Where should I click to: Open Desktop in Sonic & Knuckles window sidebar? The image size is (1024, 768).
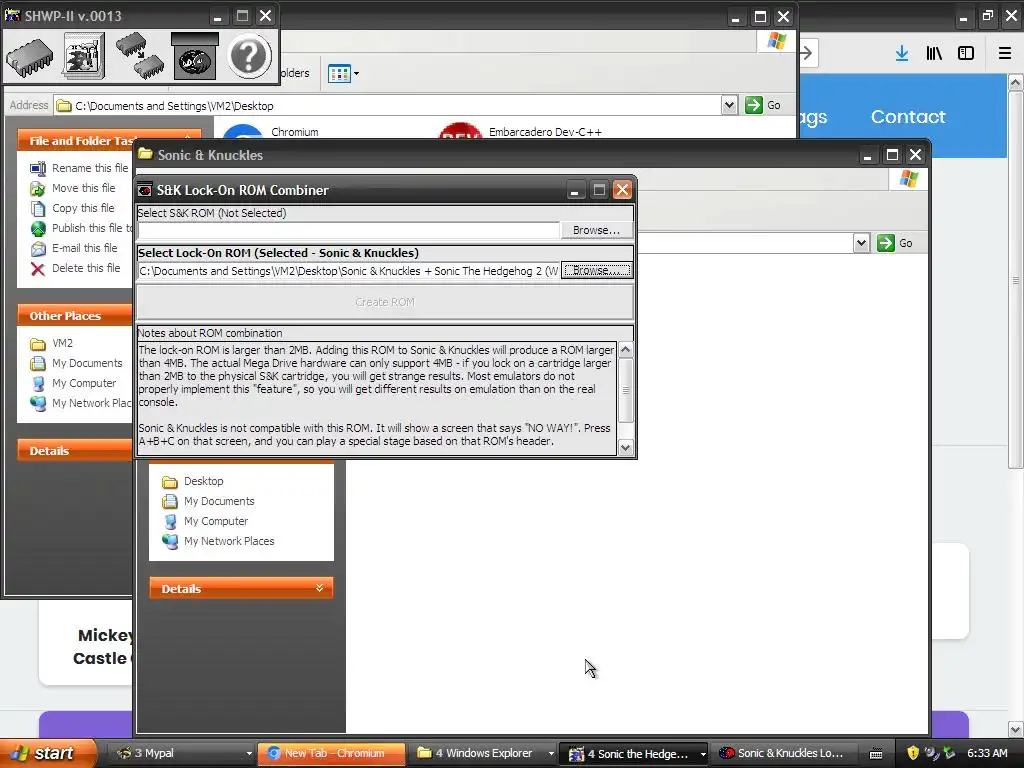point(203,481)
